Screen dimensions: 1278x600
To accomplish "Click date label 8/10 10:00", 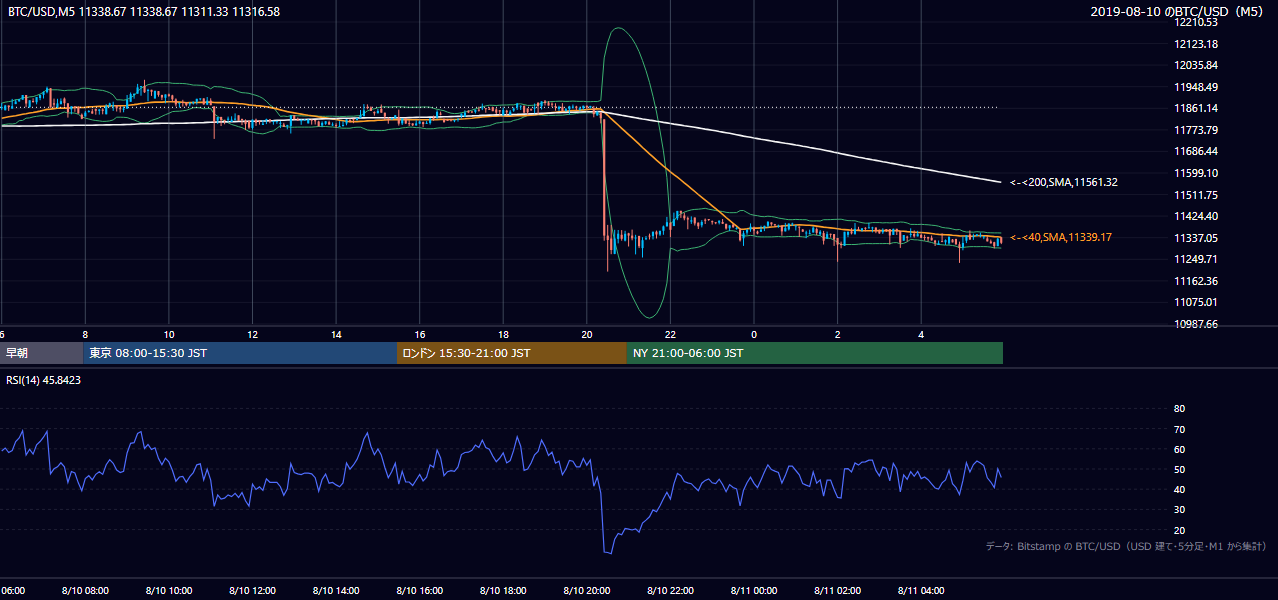I will pyautogui.click(x=168, y=591).
